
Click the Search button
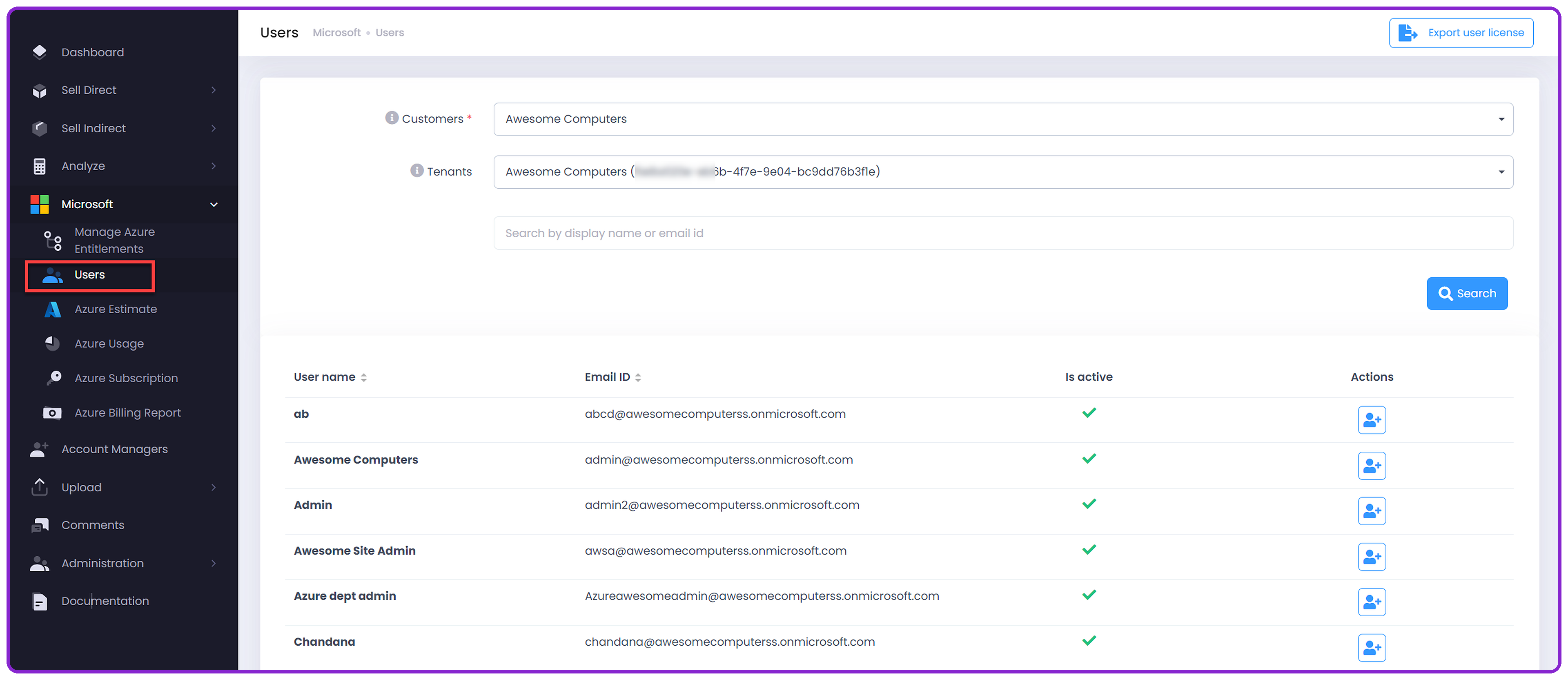coord(1467,293)
